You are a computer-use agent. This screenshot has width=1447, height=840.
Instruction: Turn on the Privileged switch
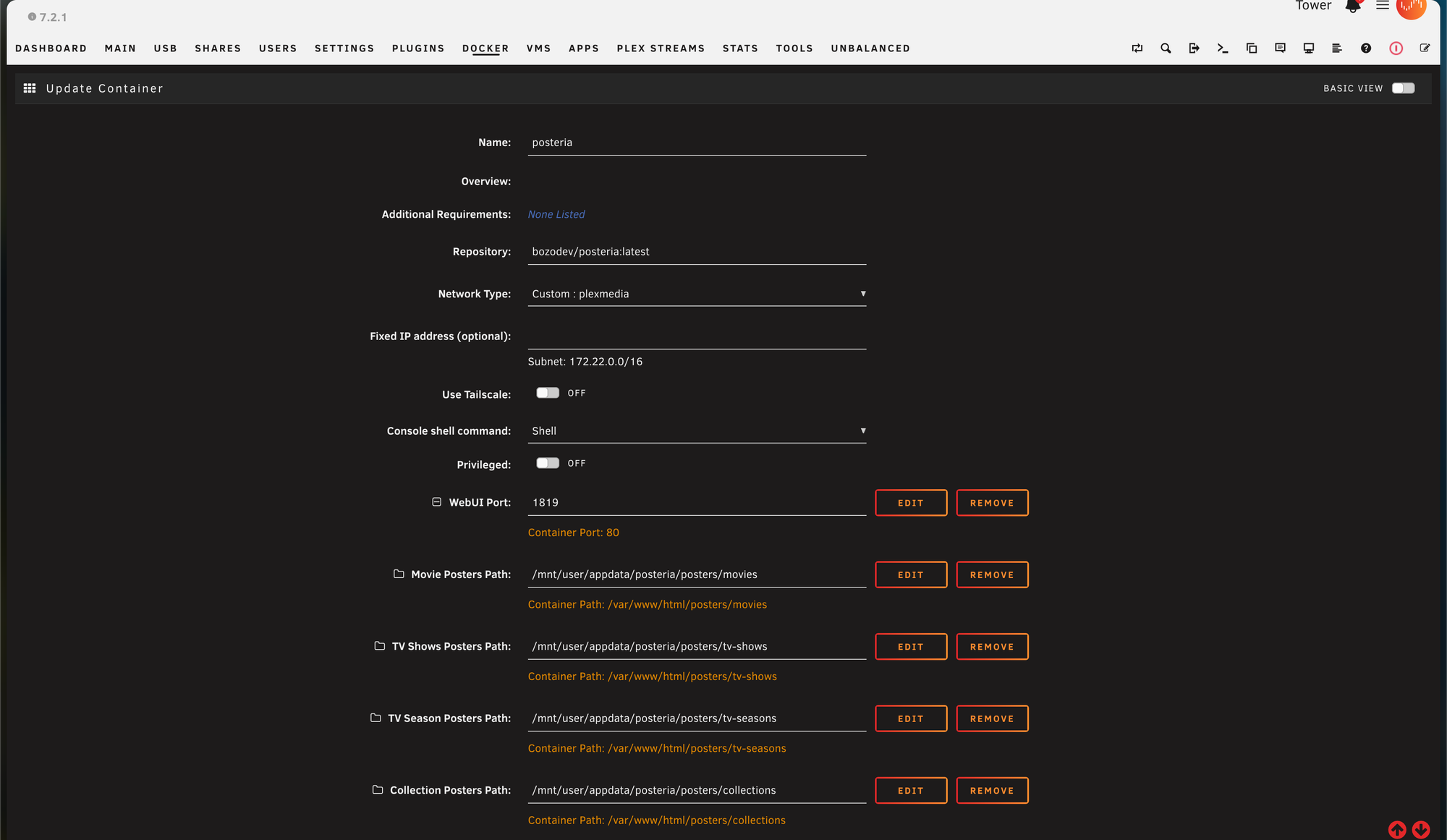548,463
